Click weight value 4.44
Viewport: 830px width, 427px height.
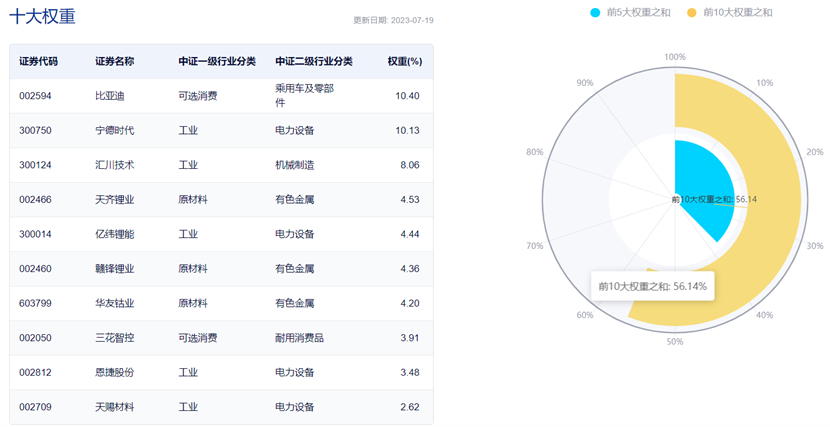tap(410, 234)
